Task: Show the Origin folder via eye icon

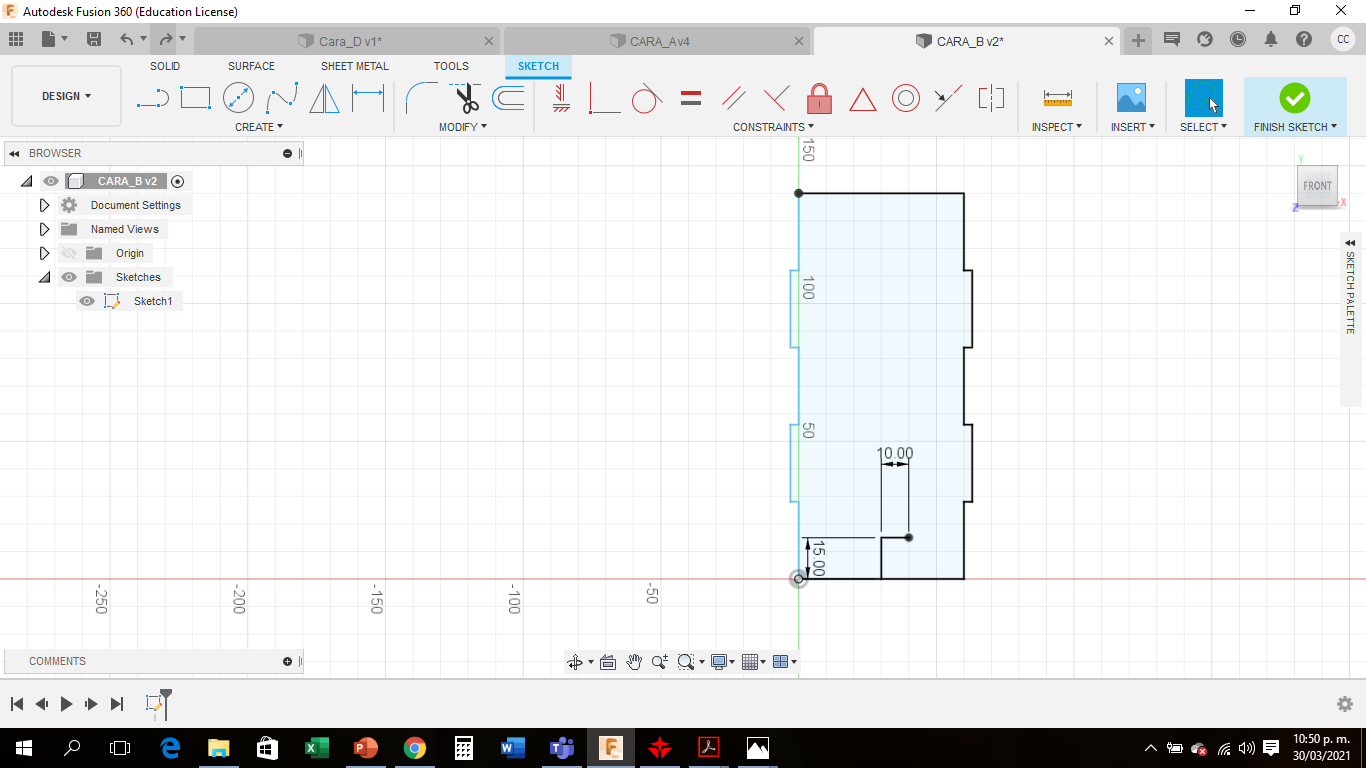Action: [x=69, y=253]
